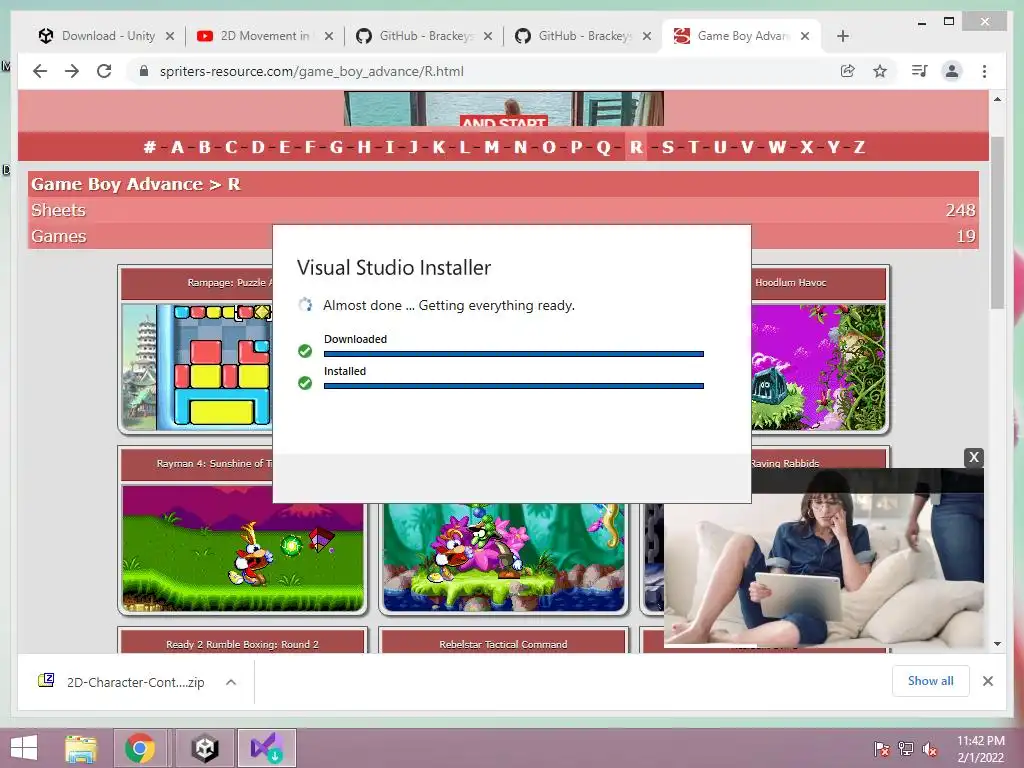Close the Game Boy Advance tab
Image resolution: width=1024 pixels, height=768 pixels.
click(x=805, y=36)
